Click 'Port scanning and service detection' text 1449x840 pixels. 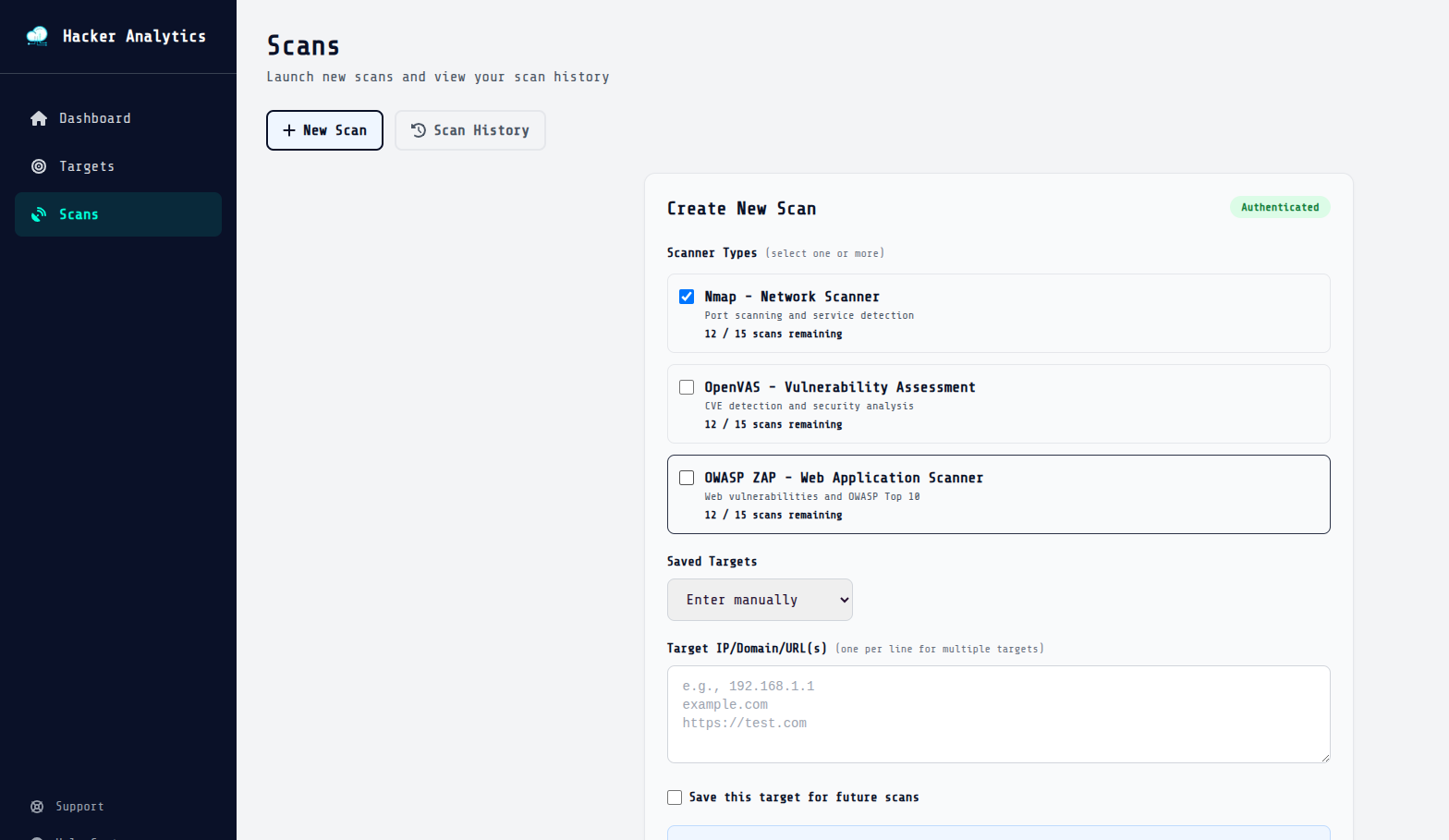[x=810, y=316]
